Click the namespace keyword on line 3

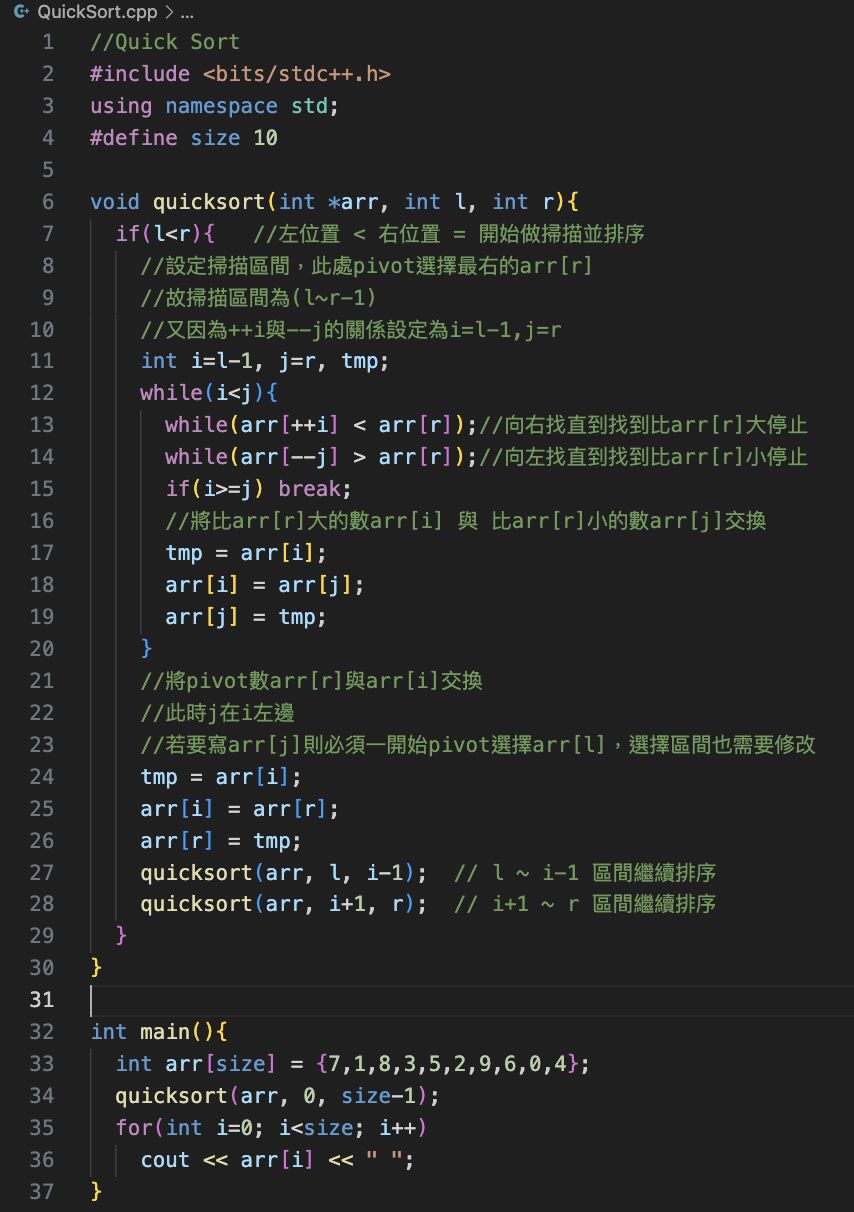(221, 106)
